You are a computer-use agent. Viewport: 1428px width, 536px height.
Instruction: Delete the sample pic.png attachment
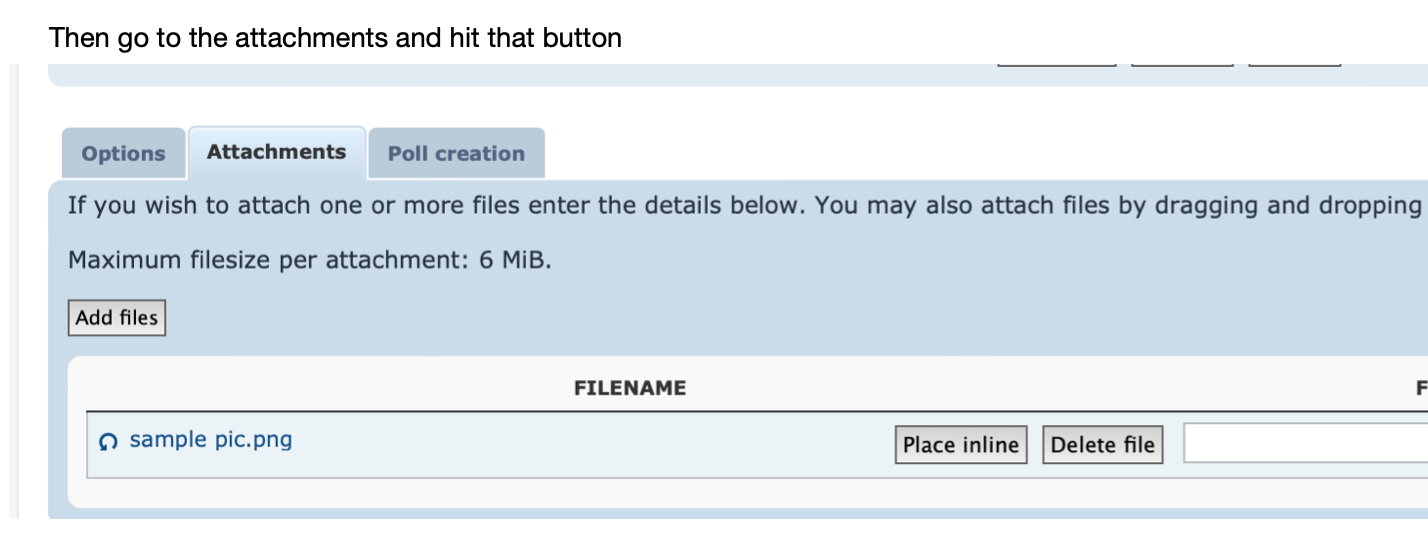click(x=1102, y=445)
